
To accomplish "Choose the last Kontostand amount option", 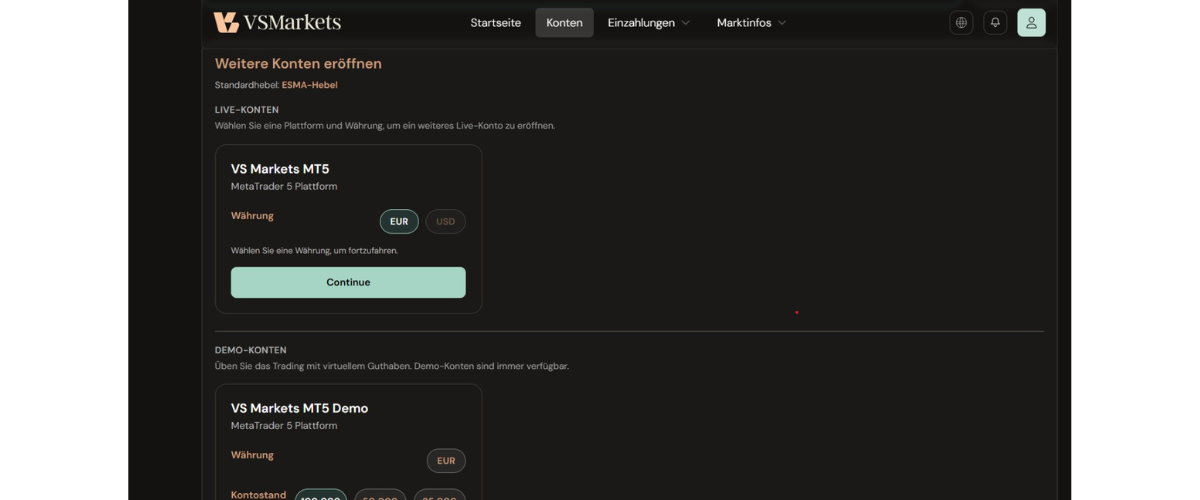I will tap(439, 495).
